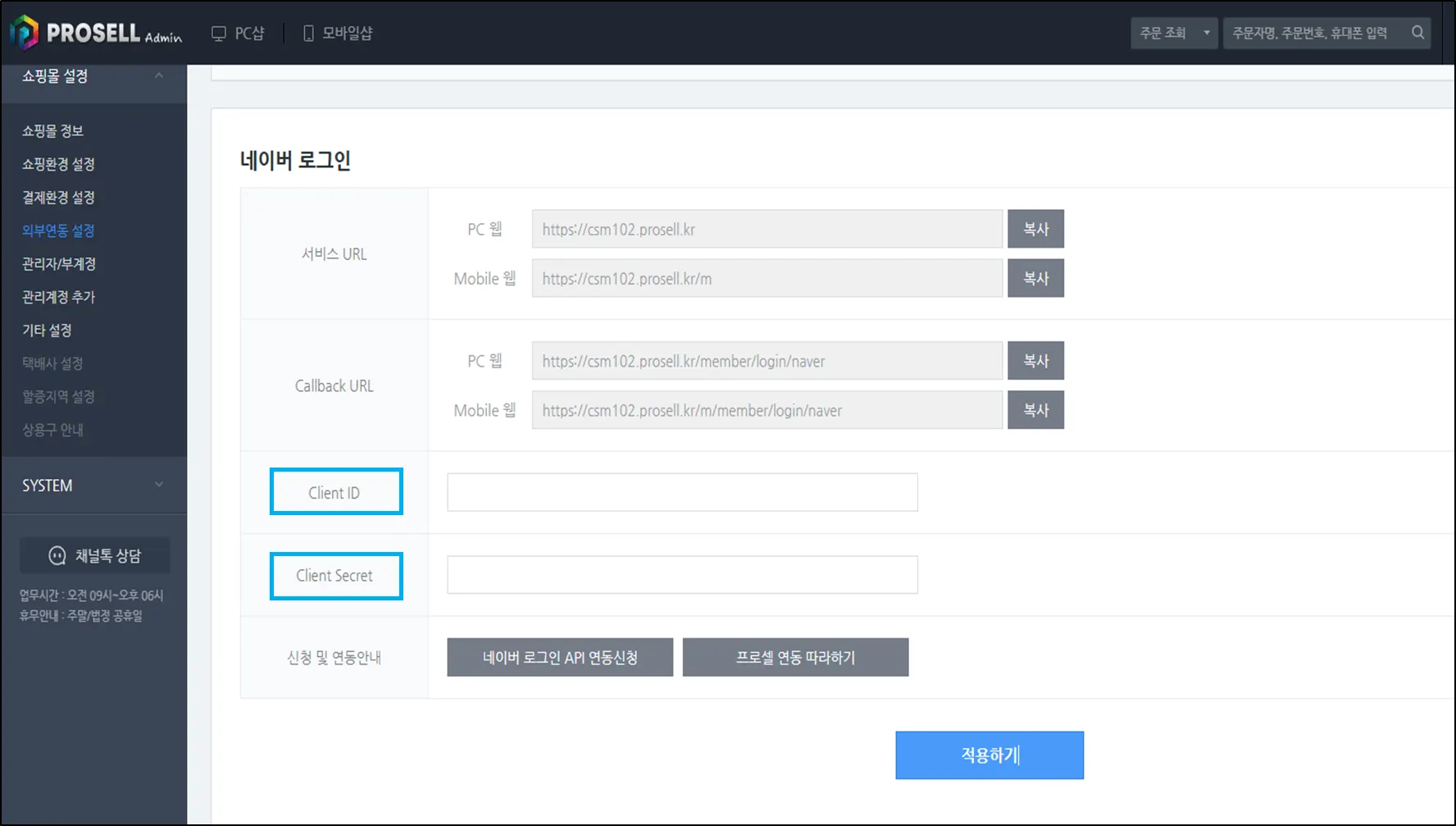Screen dimensions: 1456x826
Task: Click the /member/login/naver PC callback field
Action: click(x=767, y=361)
